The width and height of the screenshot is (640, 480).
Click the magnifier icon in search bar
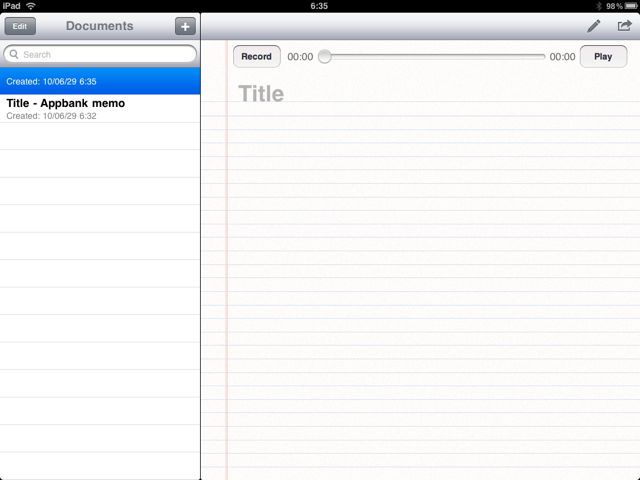tap(14, 54)
